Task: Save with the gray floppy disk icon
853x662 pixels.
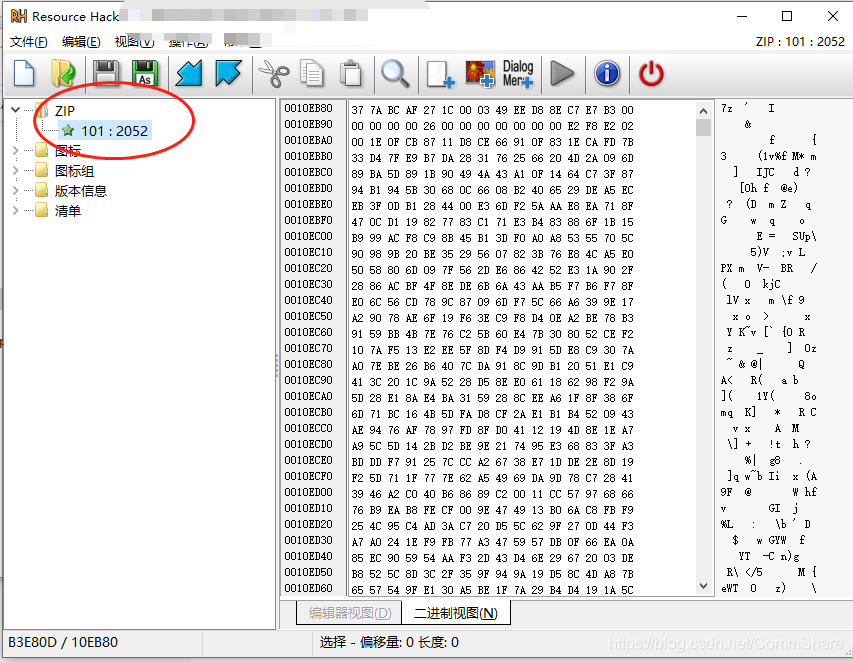Action: (x=106, y=73)
